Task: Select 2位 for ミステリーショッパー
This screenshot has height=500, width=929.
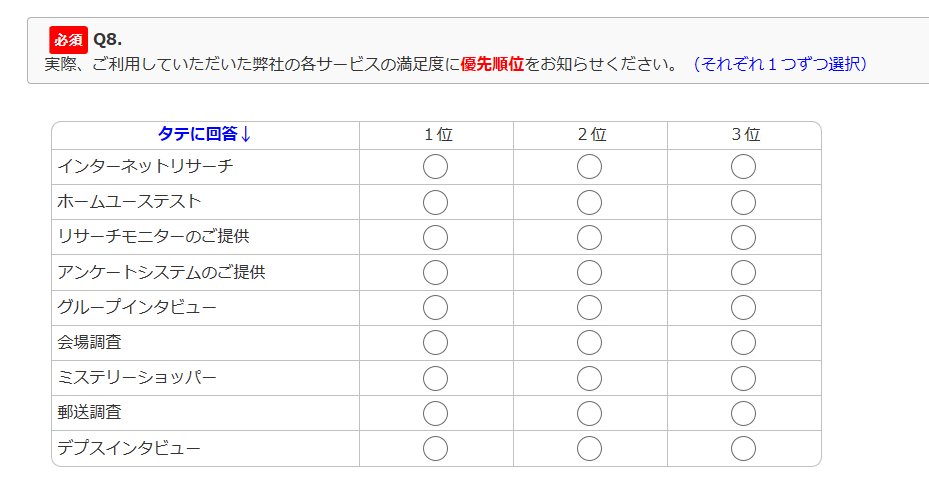Action: coord(589,378)
